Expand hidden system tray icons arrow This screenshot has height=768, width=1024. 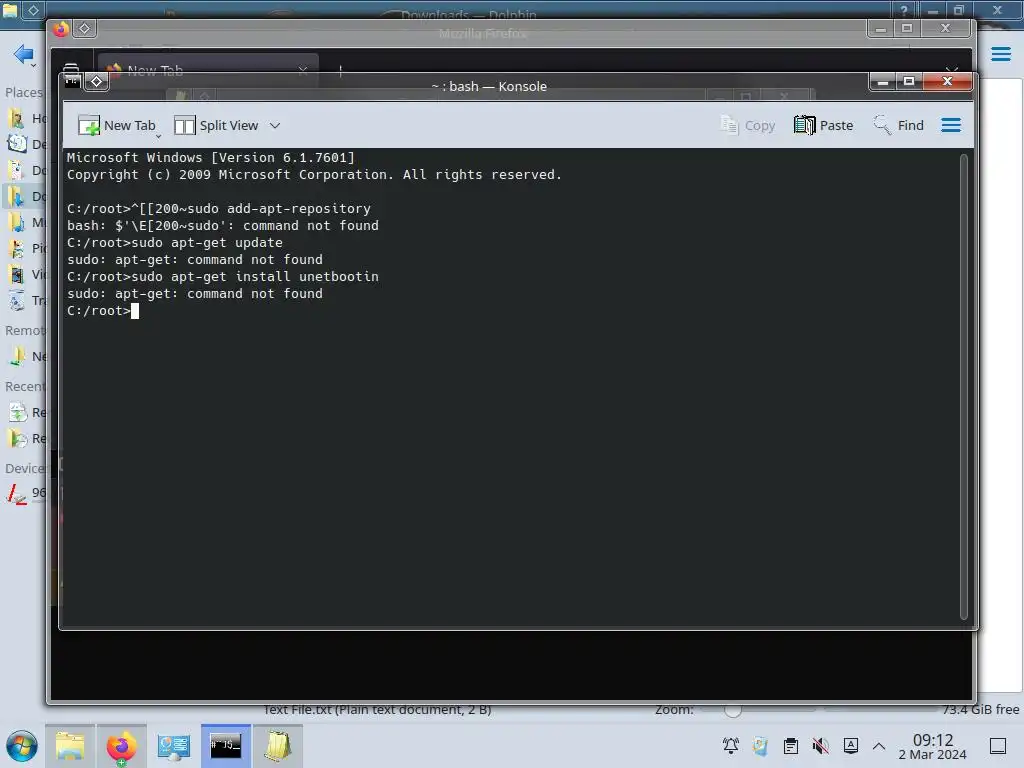click(879, 746)
